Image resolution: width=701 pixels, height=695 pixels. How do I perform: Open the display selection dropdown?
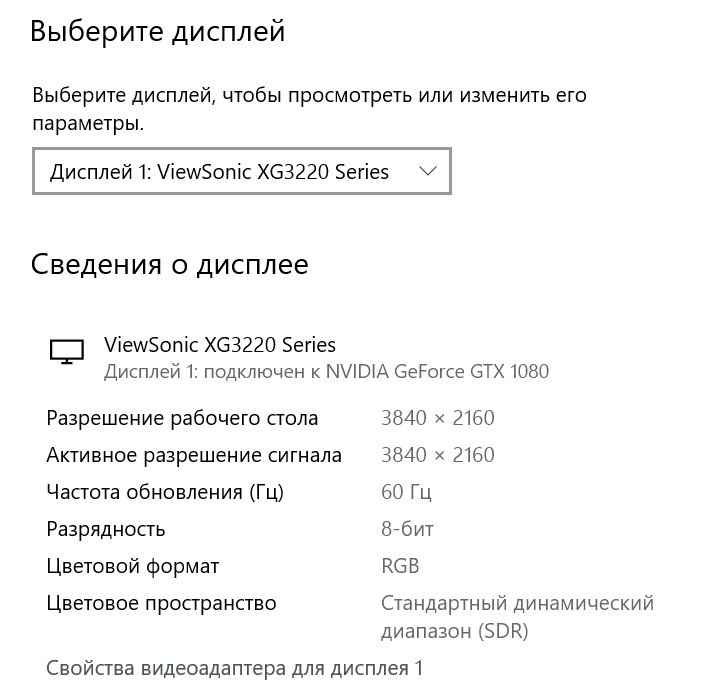242,171
